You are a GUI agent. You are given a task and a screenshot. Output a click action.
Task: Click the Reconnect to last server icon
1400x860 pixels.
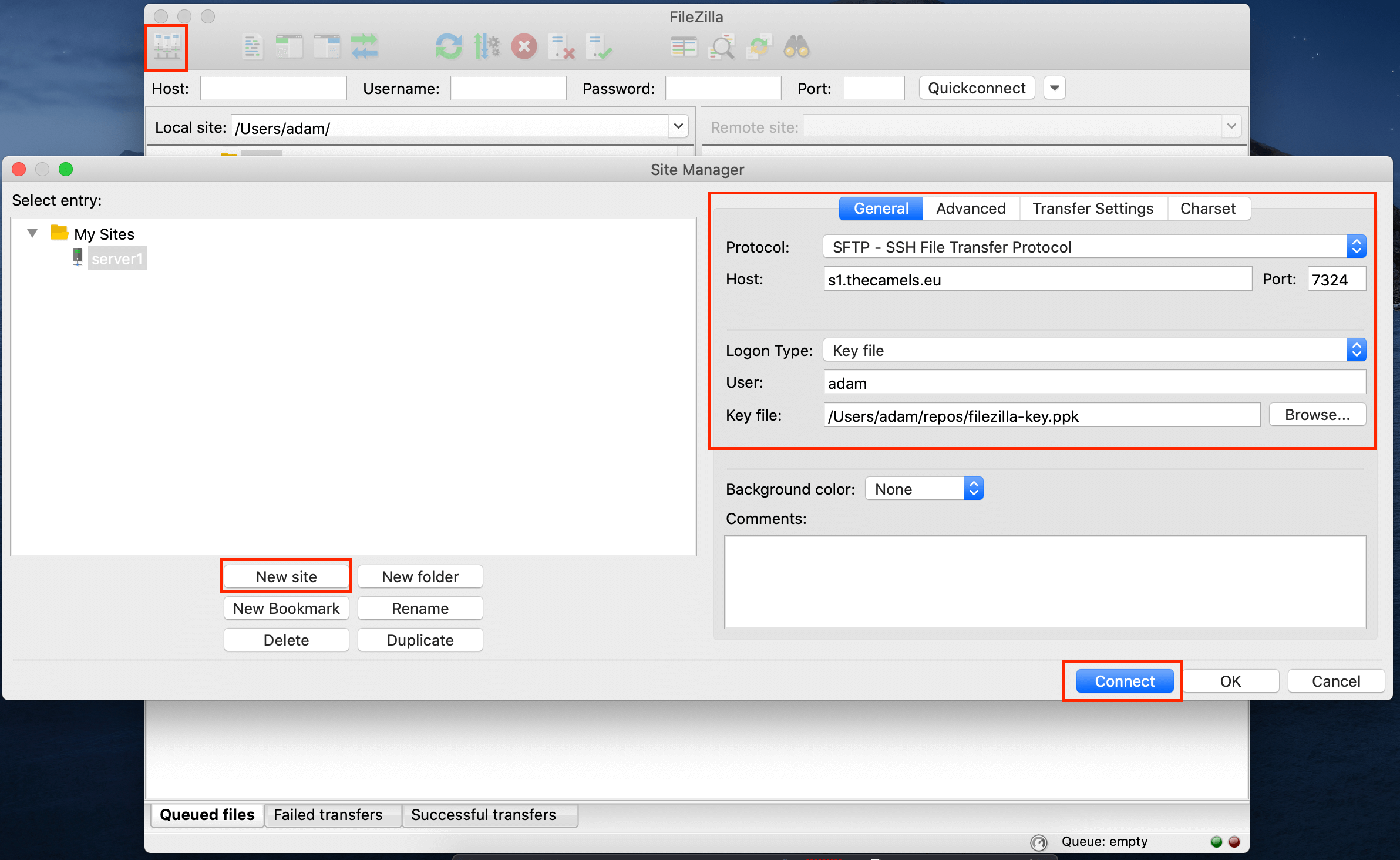click(599, 47)
